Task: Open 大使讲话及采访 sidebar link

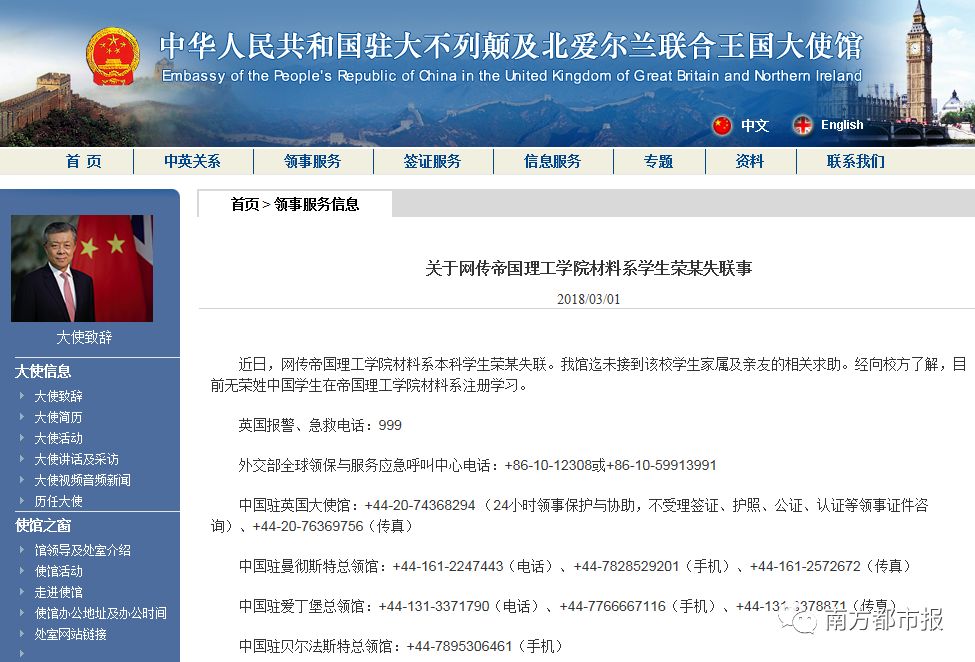Action: pyautogui.click(x=76, y=459)
